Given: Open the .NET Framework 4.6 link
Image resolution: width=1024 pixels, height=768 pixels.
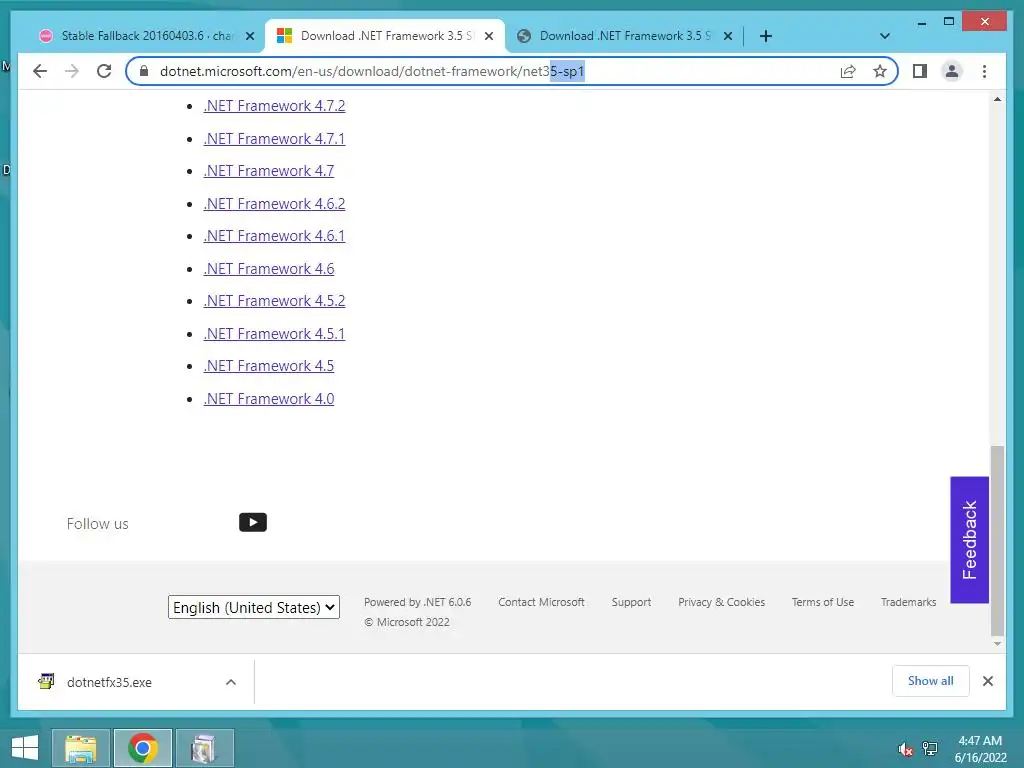Looking at the screenshot, I should tap(268, 268).
